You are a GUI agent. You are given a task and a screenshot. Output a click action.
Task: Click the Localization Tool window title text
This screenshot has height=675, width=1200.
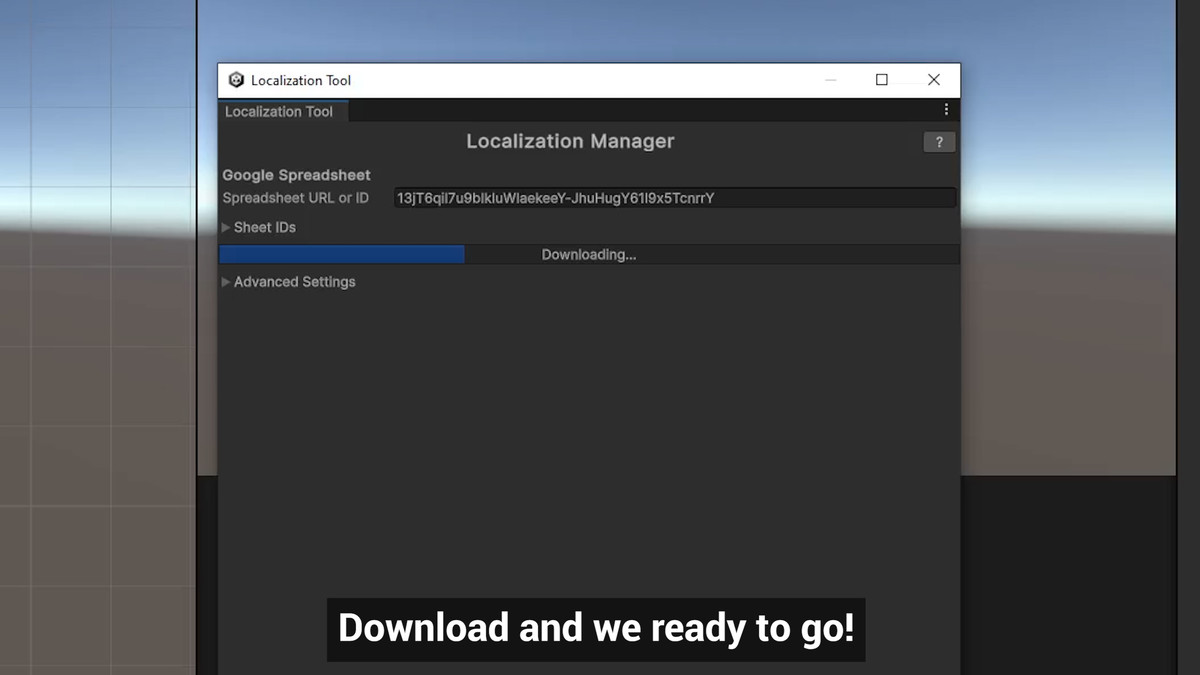(x=301, y=80)
